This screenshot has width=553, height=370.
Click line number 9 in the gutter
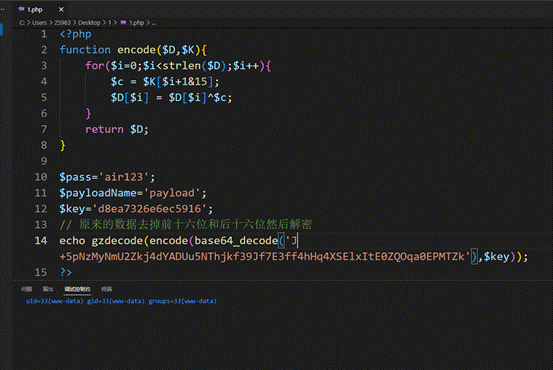point(44,161)
